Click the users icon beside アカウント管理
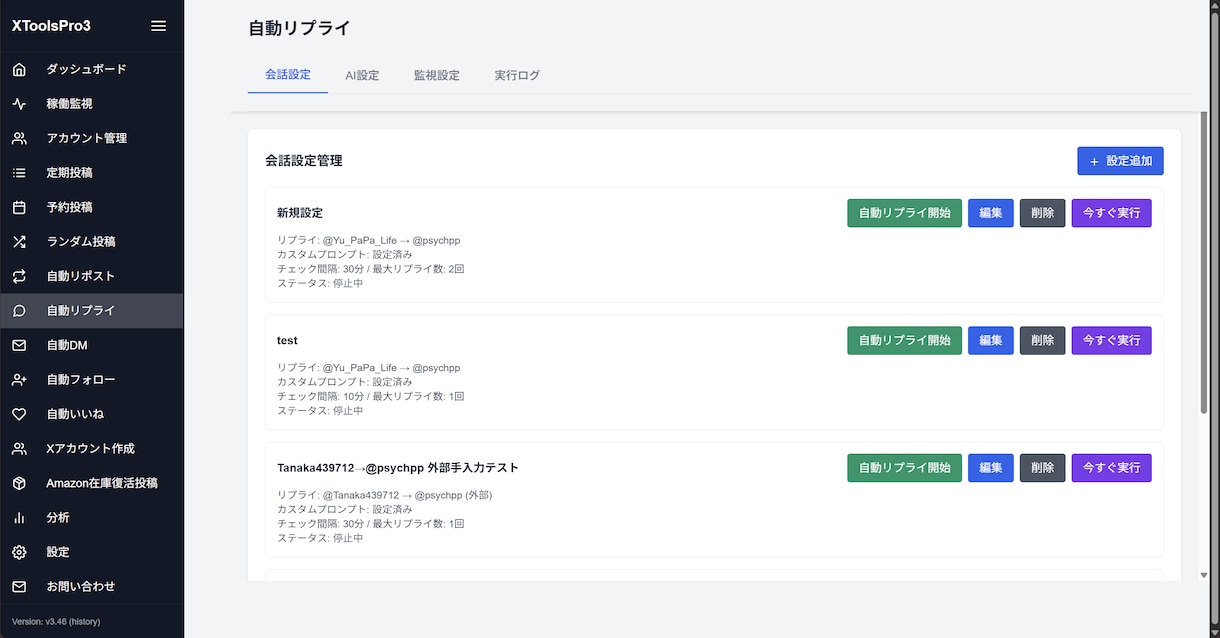 [x=19, y=138]
